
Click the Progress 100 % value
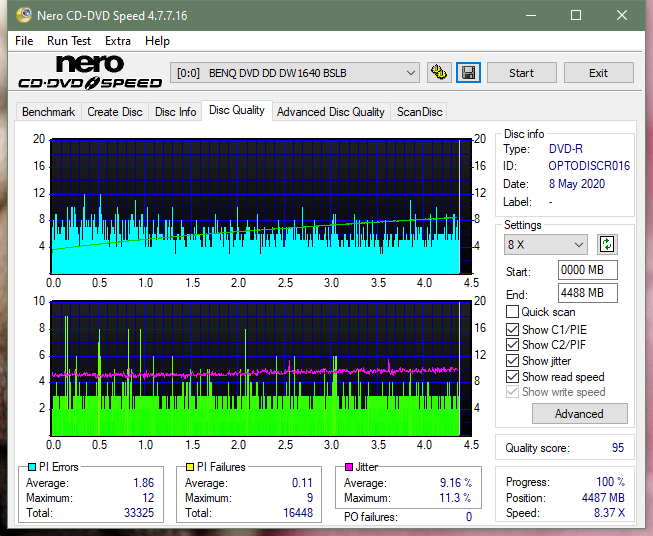(x=611, y=482)
